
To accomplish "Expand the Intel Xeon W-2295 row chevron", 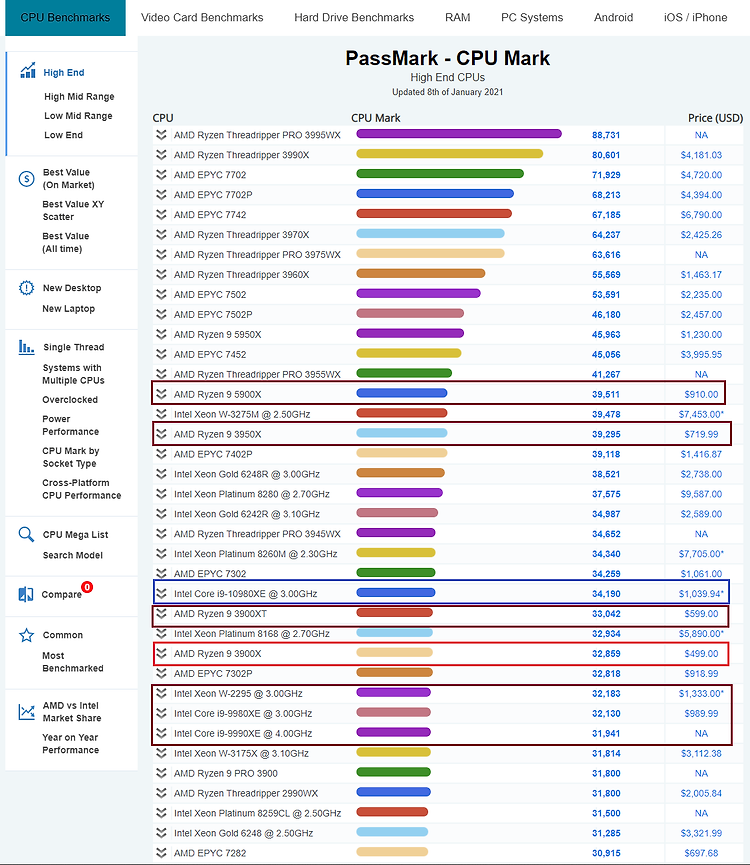I will tap(161, 693).
